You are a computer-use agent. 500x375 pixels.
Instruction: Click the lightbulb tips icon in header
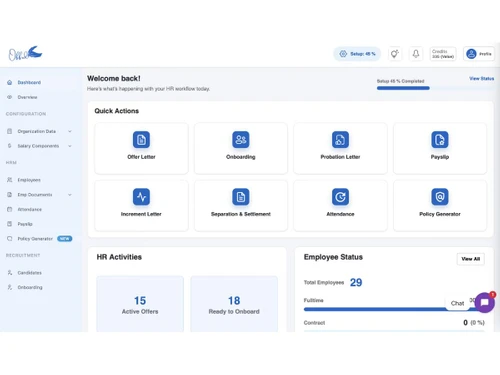tap(395, 54)
